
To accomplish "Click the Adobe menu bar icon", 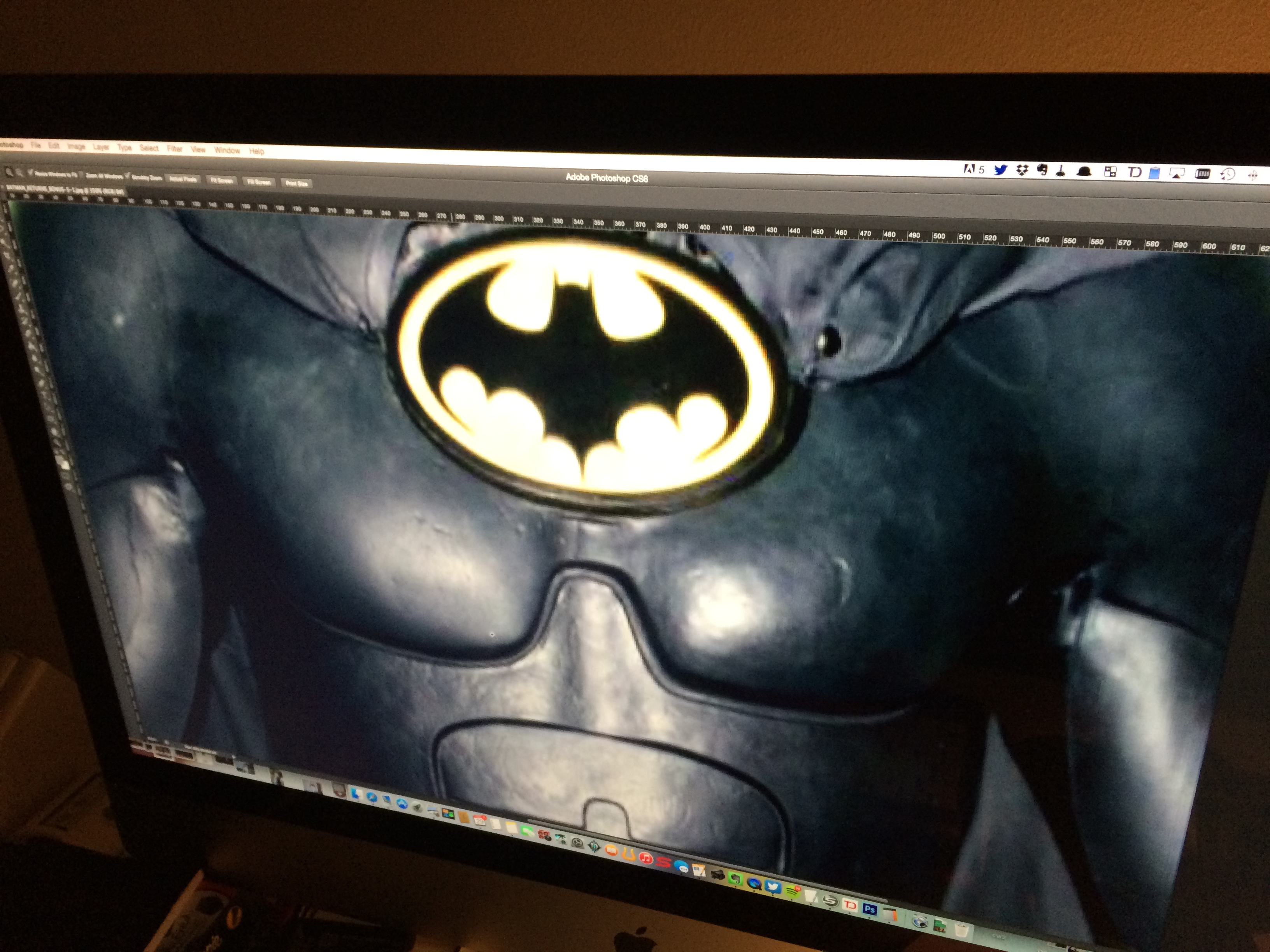I will pyautogui.click(x=970, y=169).
